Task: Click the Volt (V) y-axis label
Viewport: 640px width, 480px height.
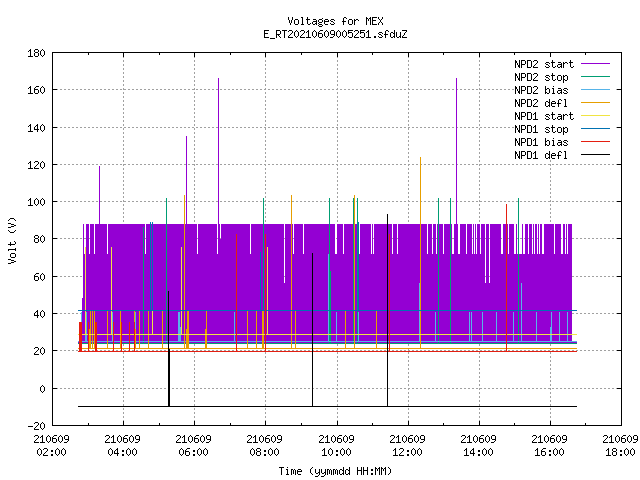Action: click(x=12, y=240)
